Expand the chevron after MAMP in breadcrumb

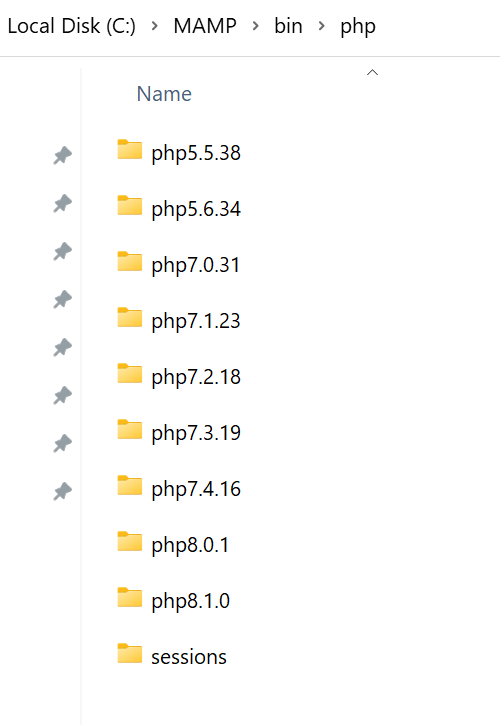255,26
